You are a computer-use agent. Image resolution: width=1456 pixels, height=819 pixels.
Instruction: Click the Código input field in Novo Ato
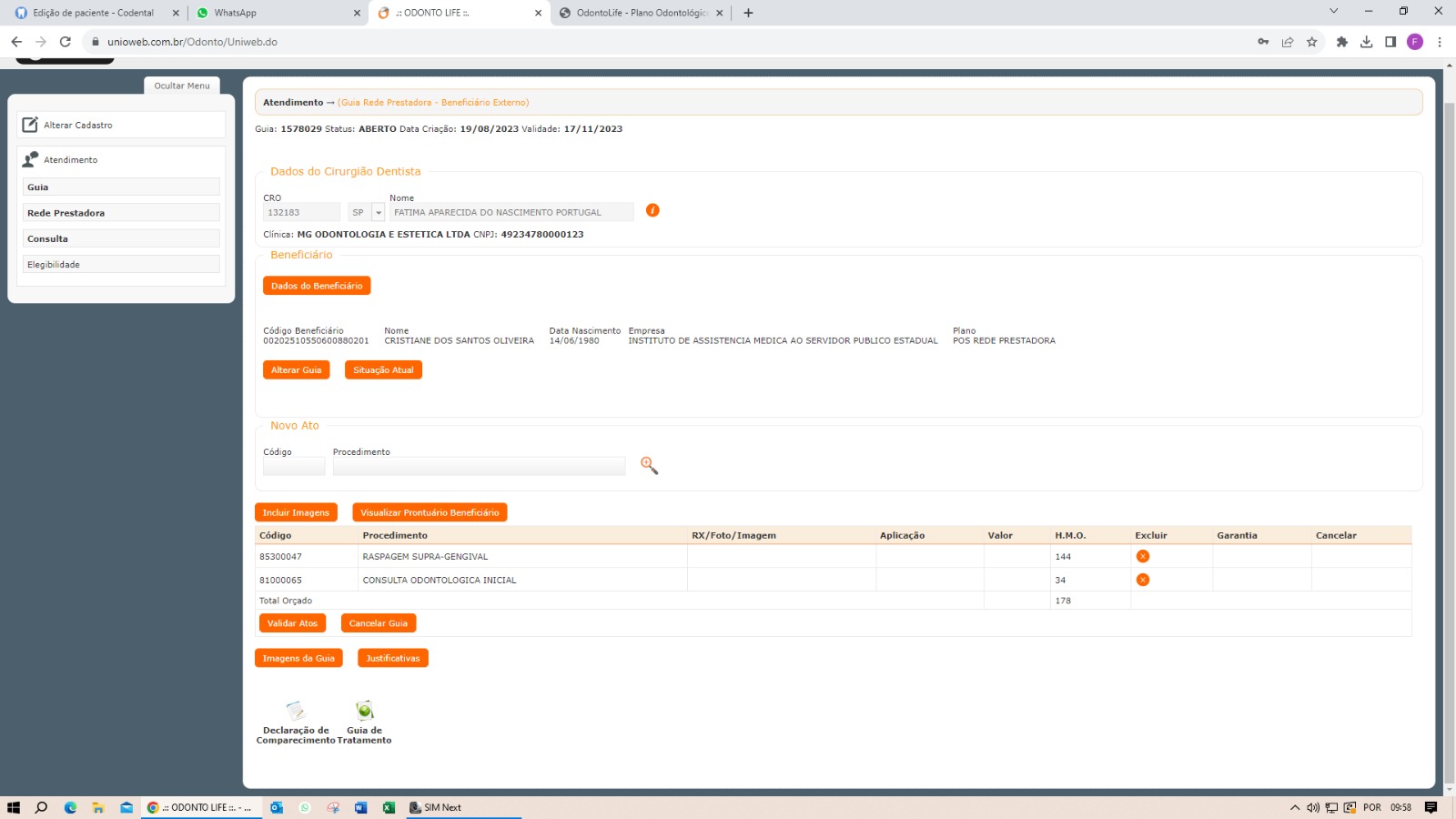[x=294, y=466]
